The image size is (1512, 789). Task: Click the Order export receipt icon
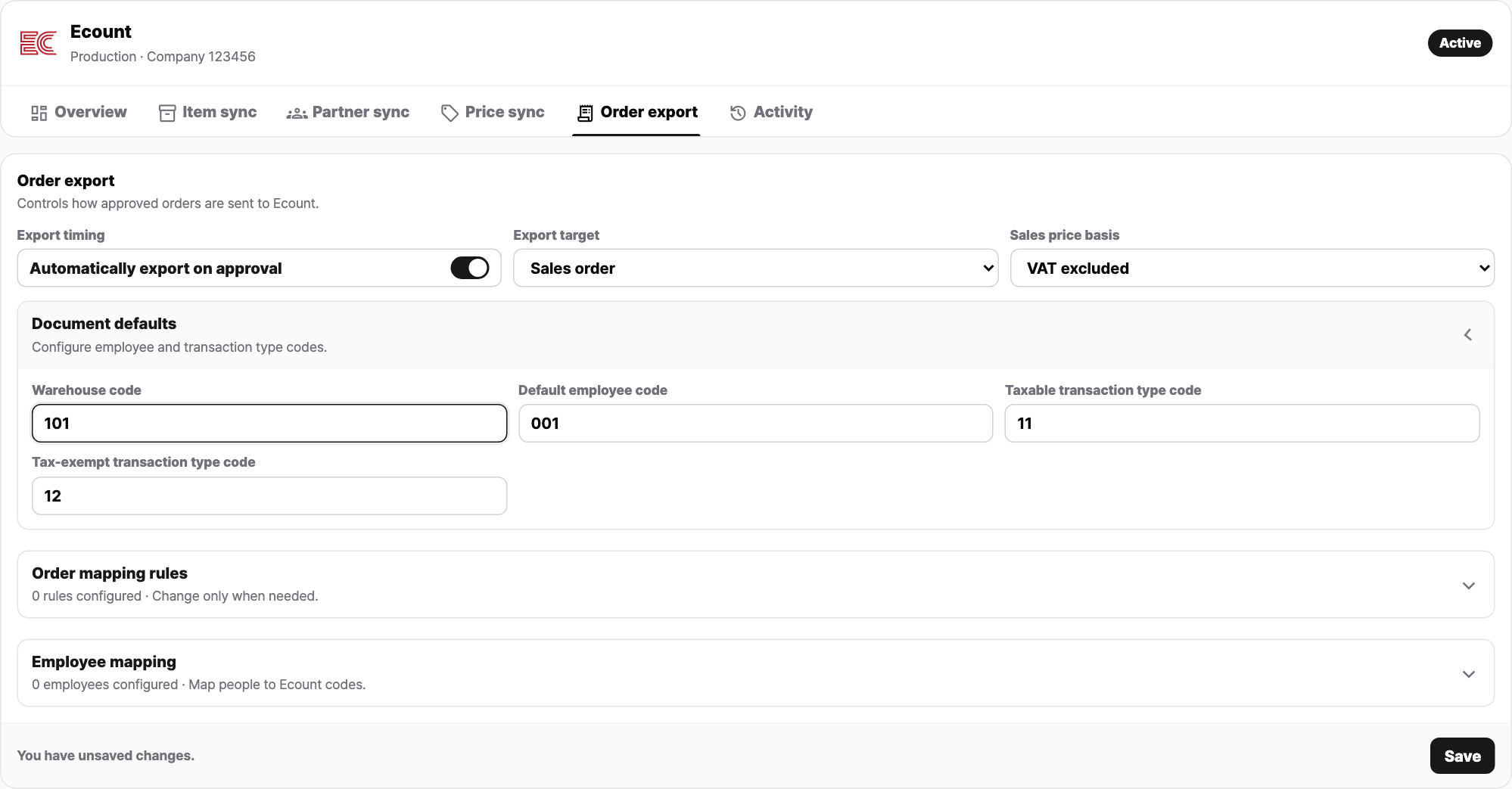585,113
